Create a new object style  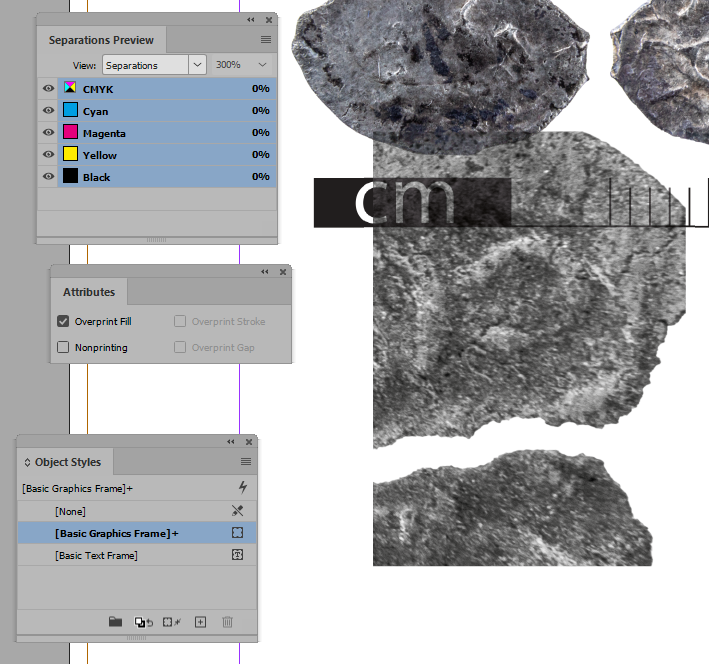pyautogui.click(x=200, y=622)
